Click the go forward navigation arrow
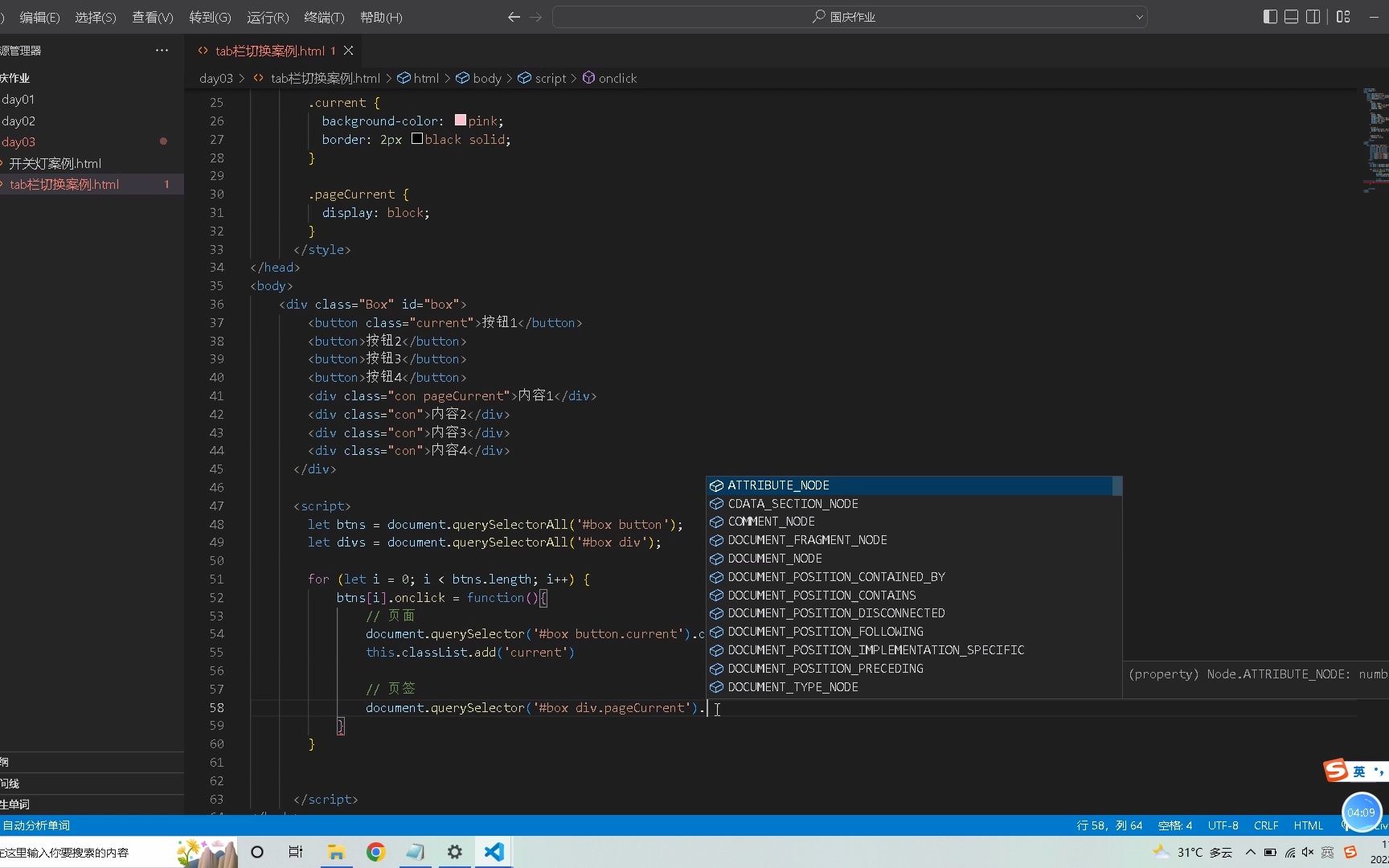 535,17
